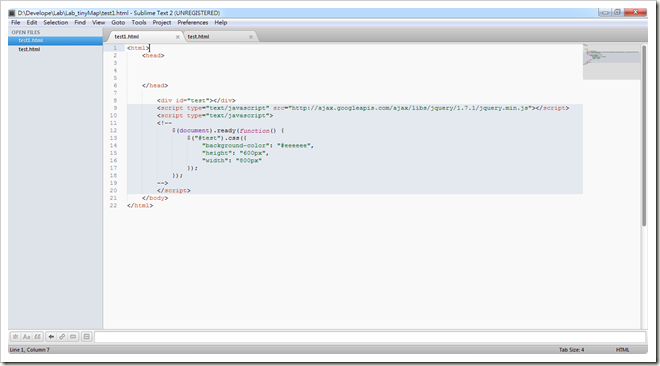Screen dimensions: 660x366
Task: Change Tab Size: 4 in status bar
Action: [571, 350]
